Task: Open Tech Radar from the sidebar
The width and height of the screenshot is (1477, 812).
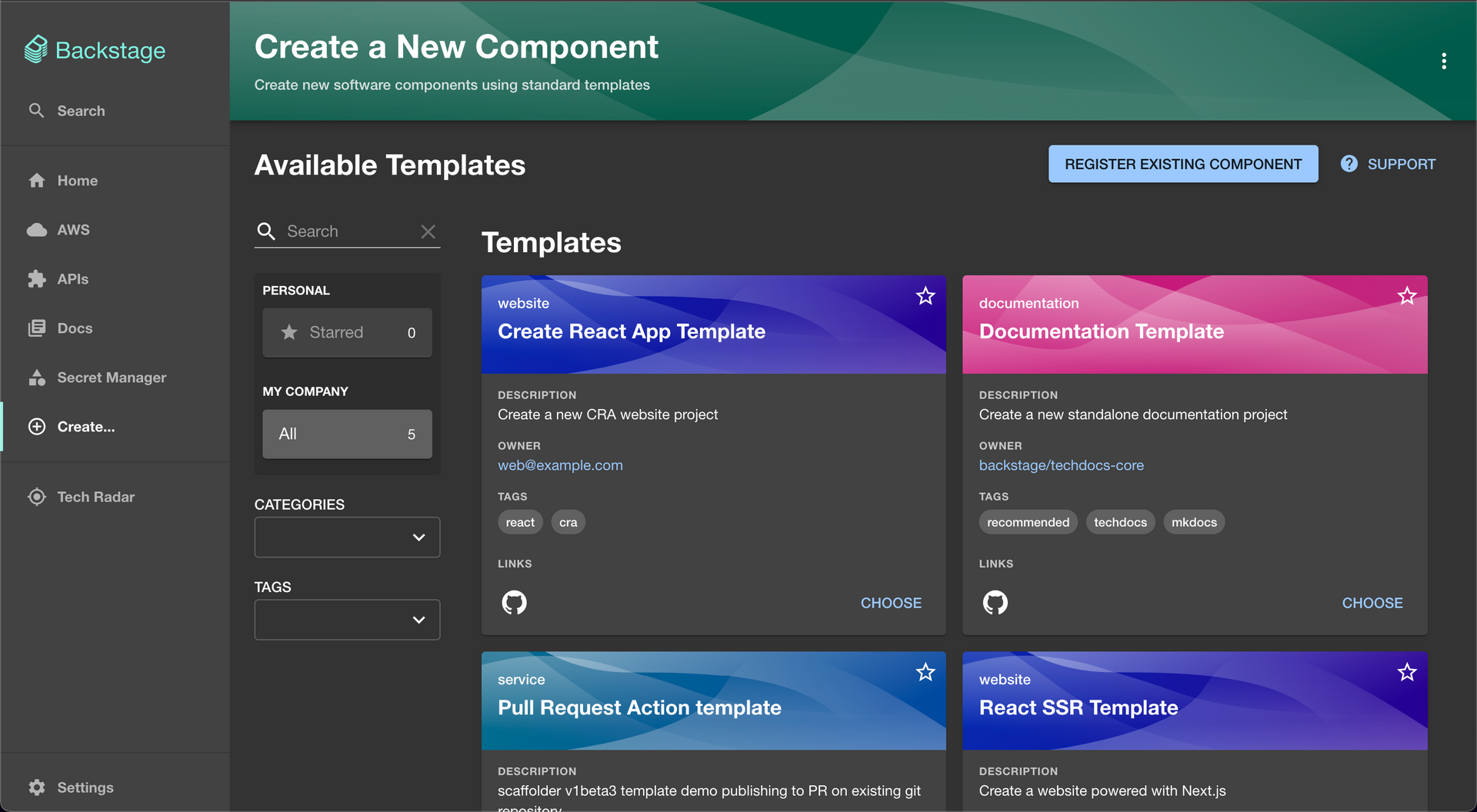Action: (x=95, y=497)
